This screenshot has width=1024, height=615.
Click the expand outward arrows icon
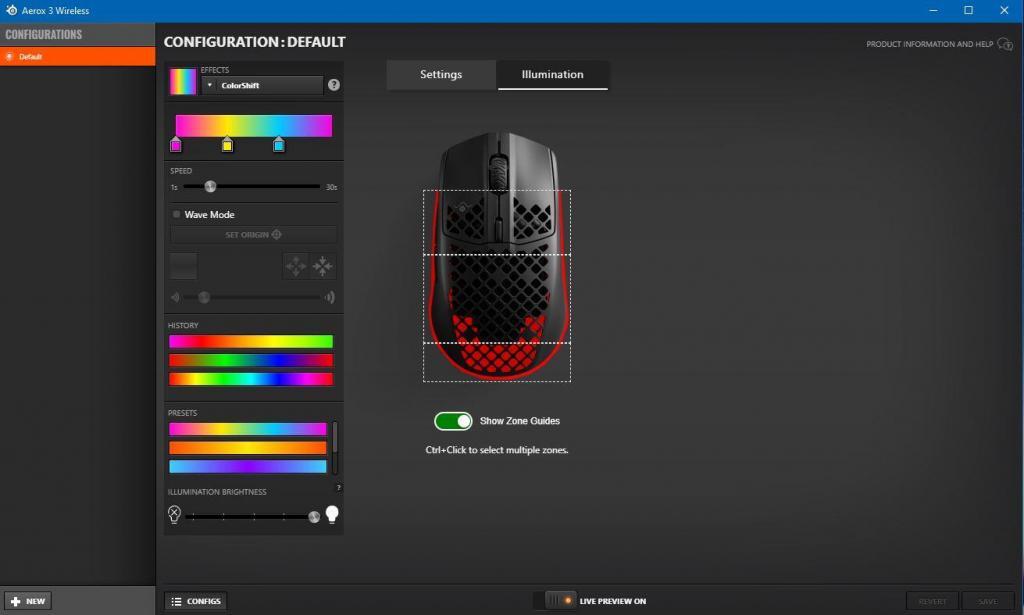[x=296, y=266]
